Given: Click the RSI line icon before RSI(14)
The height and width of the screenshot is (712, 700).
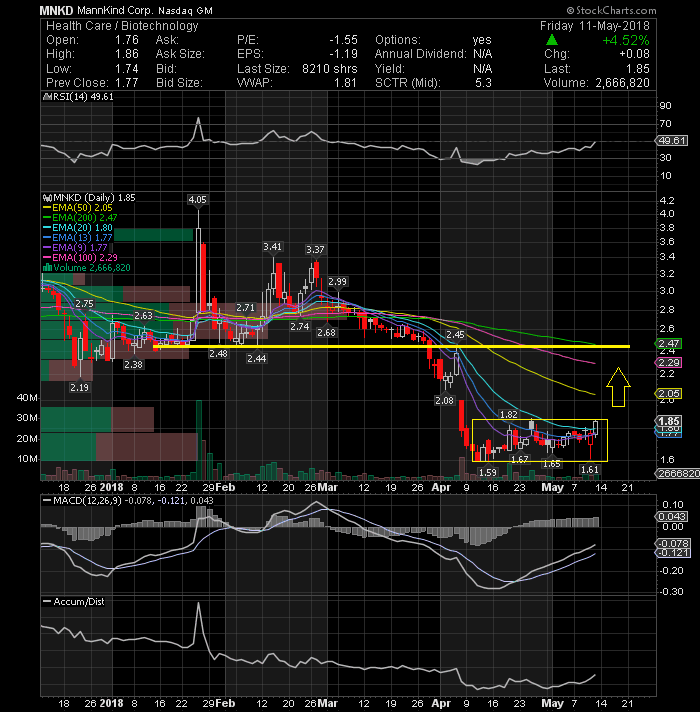Looking at the screenshot, I should (47, 97).
